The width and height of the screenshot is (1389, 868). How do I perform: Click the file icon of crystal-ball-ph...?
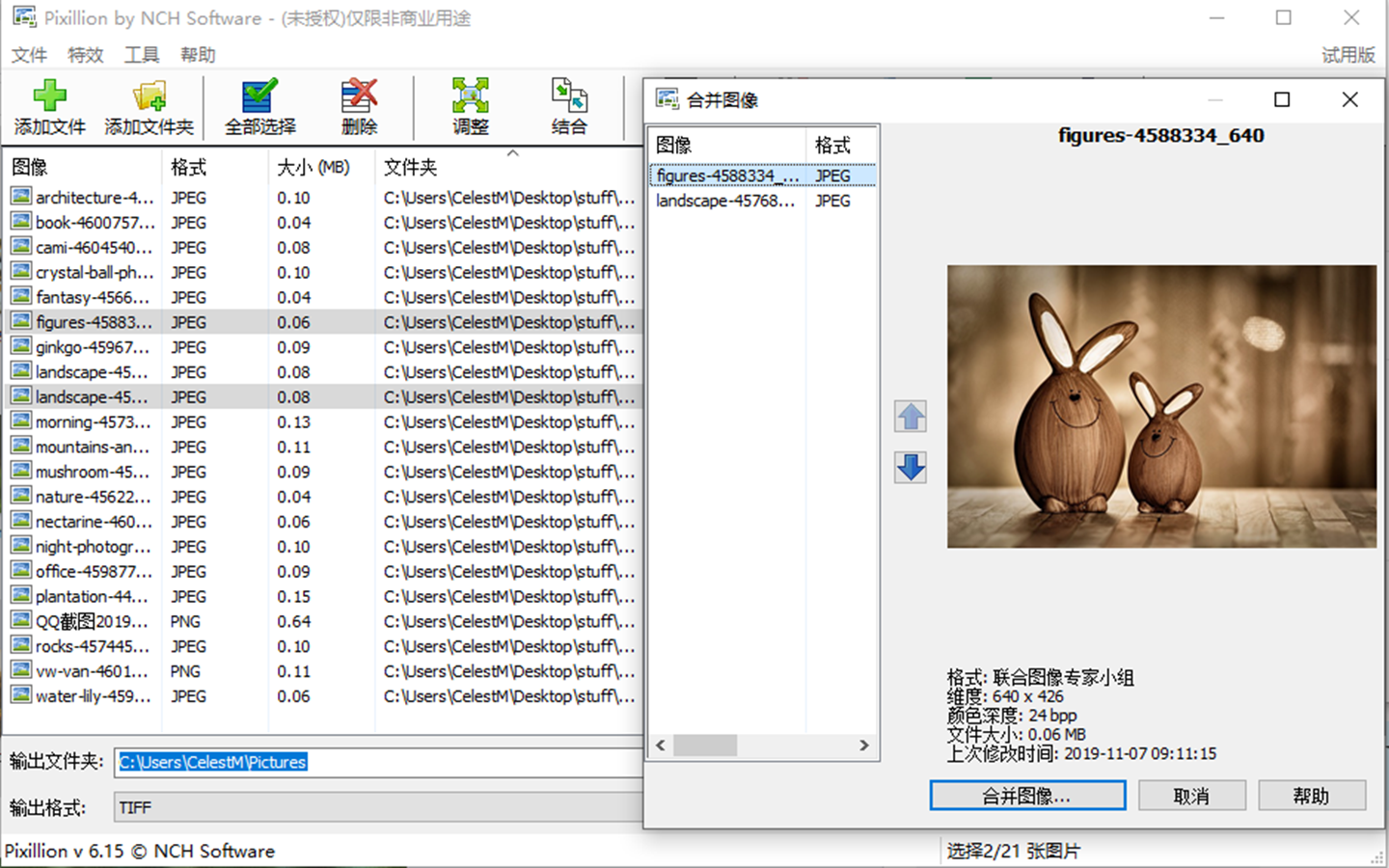click(x=21, y=272)
